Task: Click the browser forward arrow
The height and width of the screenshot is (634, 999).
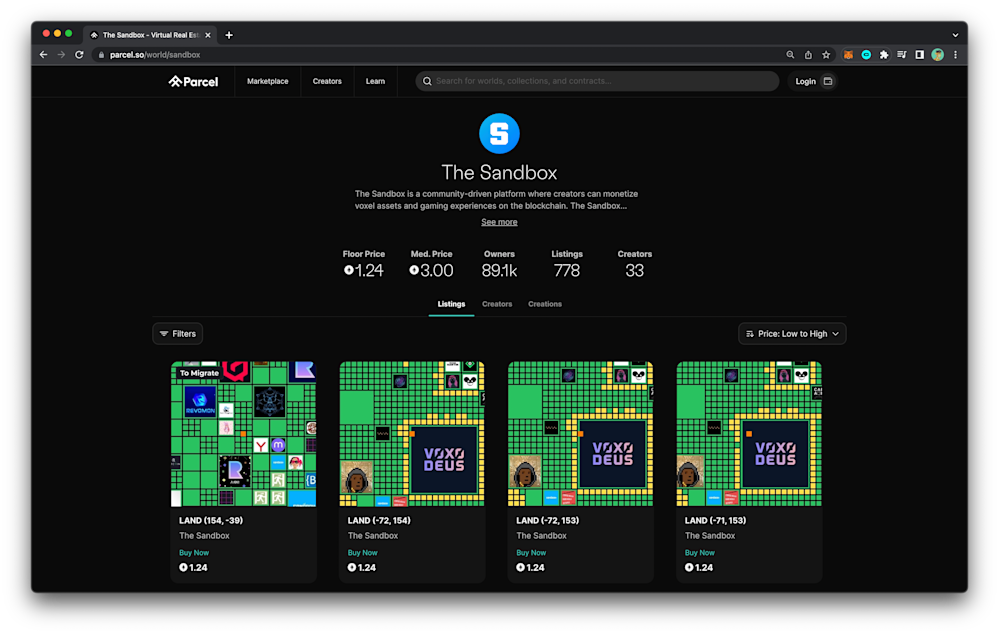Action: click(61, 55)
